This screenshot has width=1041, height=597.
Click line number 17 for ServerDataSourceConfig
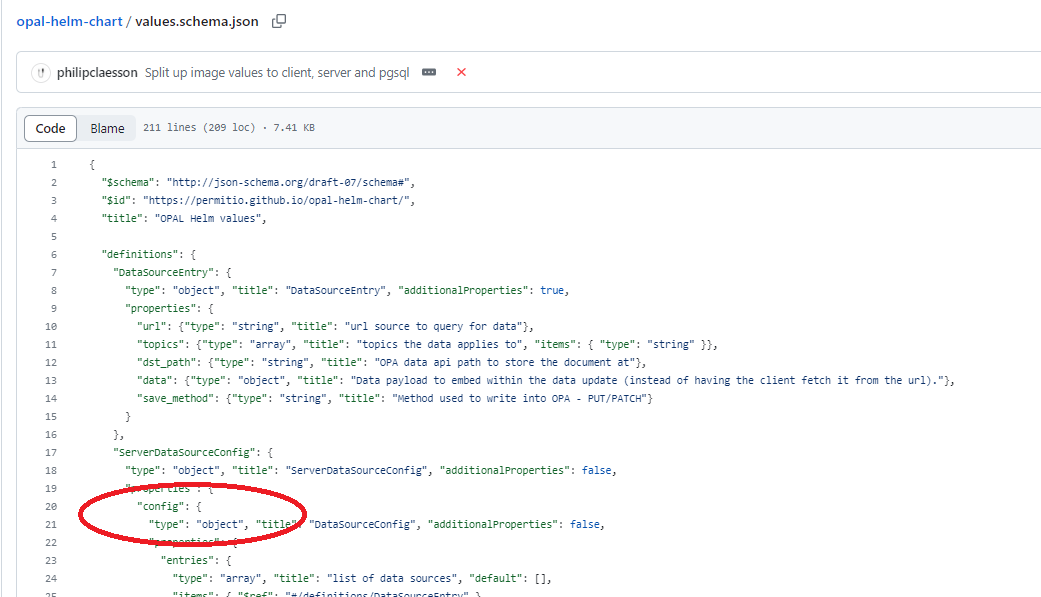[x=50, y=452]
